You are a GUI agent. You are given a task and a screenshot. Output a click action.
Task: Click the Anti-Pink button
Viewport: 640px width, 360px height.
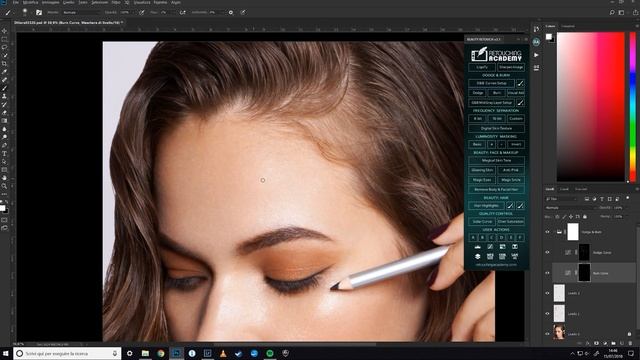(511, 170)
